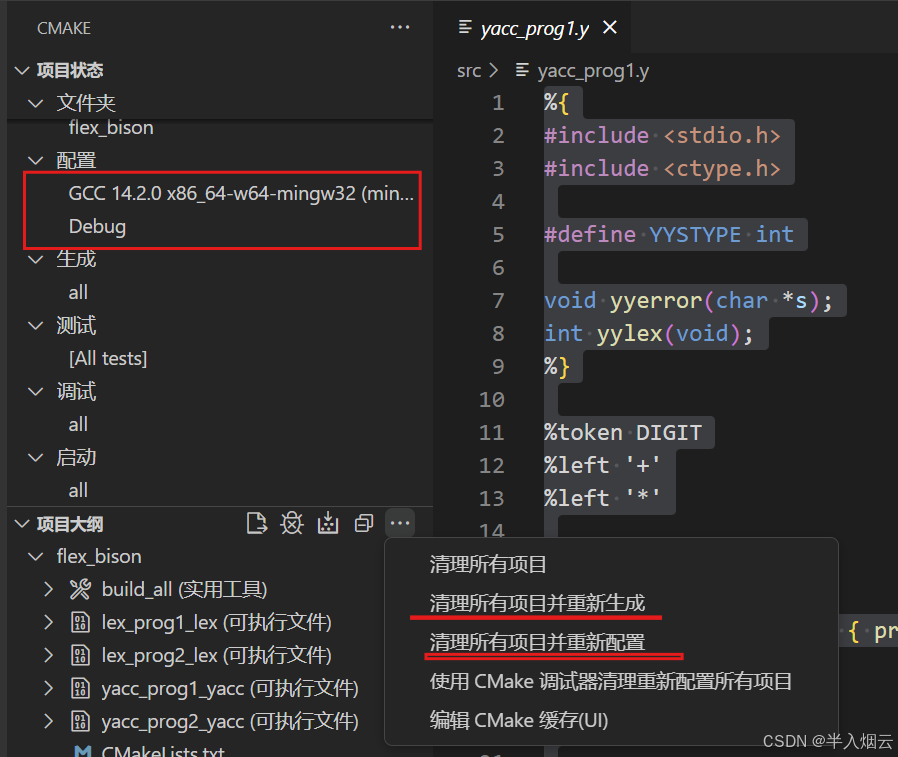The width and height of the screenshot is (898, 757).
Task: Click on void yyerror(char *s); line
Action: tap(688, 301)
